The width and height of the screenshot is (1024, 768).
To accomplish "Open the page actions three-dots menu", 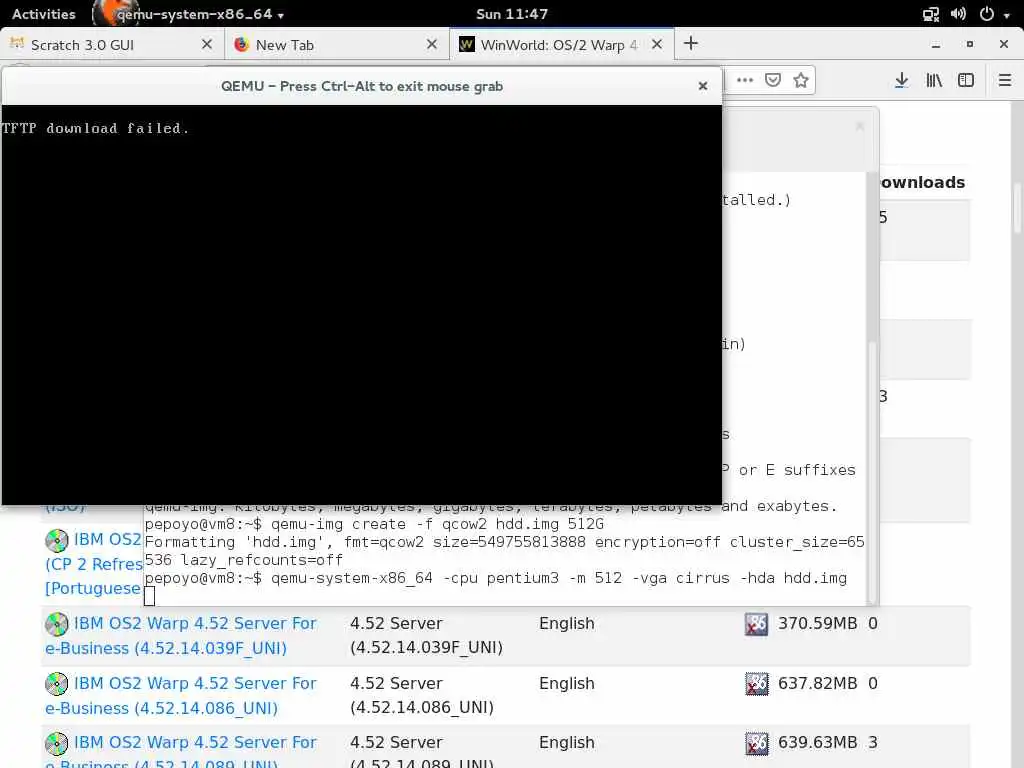I will tap(744, 80).
